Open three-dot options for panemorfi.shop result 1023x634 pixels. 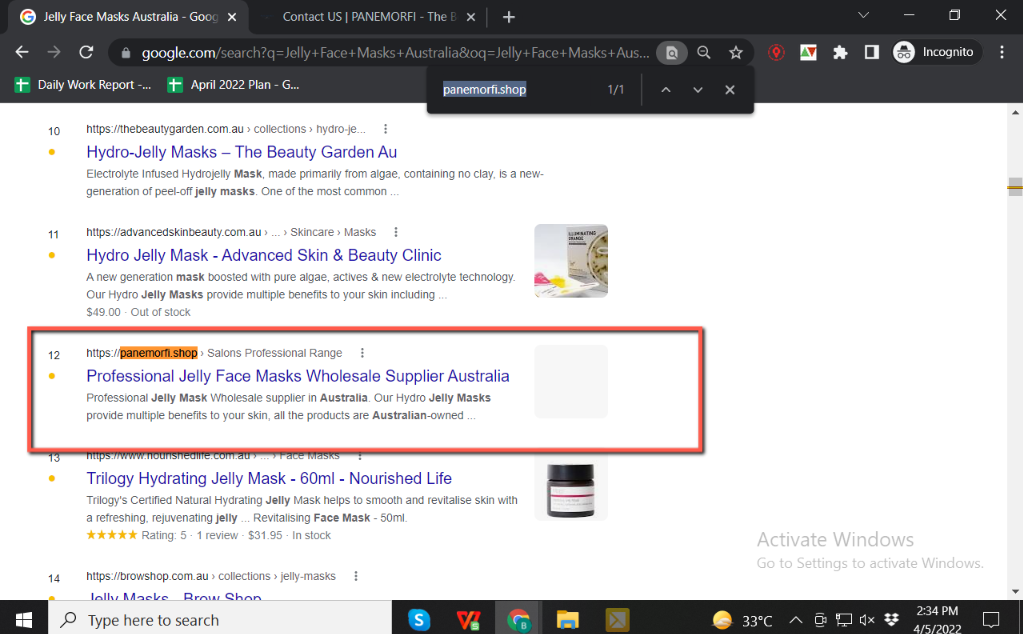point(362,353)
